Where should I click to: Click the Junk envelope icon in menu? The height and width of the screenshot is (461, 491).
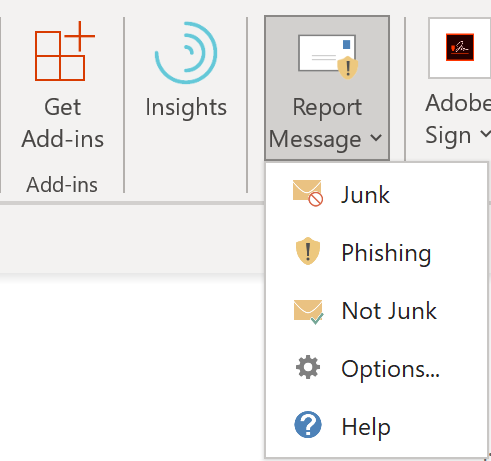(x=308, y=193)
